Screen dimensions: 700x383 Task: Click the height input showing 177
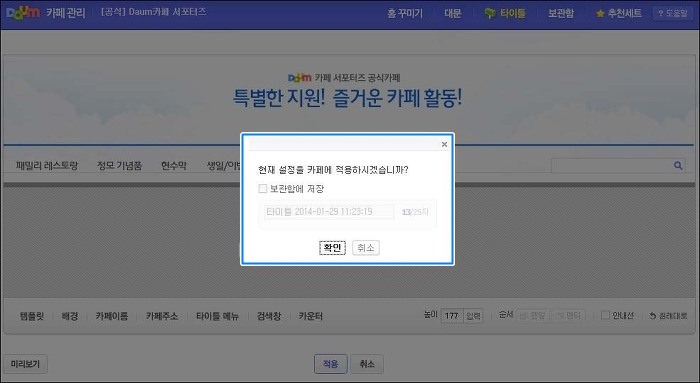452,316
